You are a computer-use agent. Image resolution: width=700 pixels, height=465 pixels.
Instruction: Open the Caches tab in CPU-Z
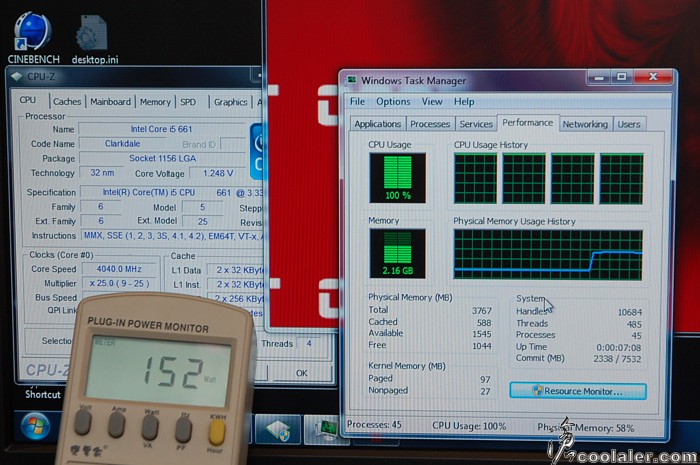(67, 102)
